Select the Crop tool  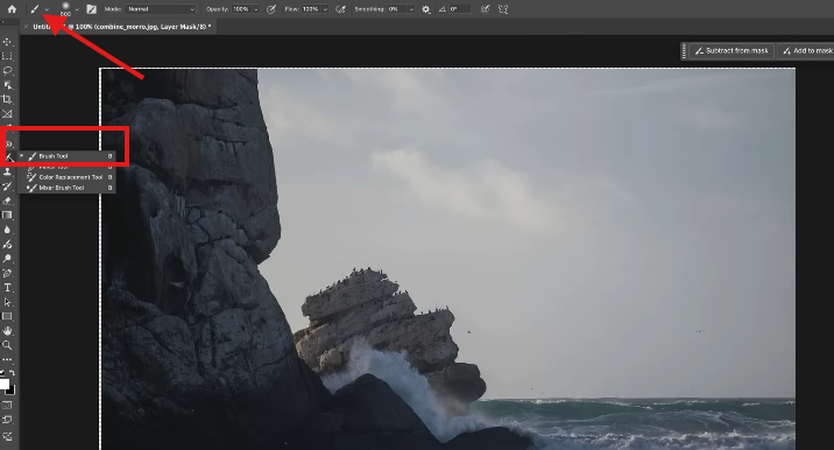coord(7,99)
